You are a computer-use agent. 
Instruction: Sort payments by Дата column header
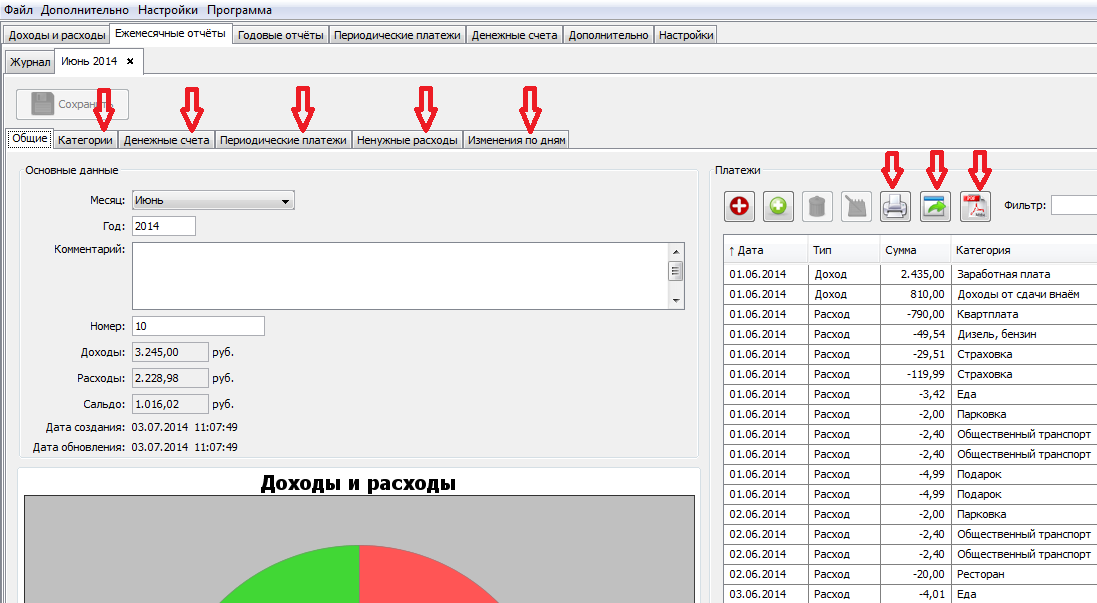[x=765, y=250]
